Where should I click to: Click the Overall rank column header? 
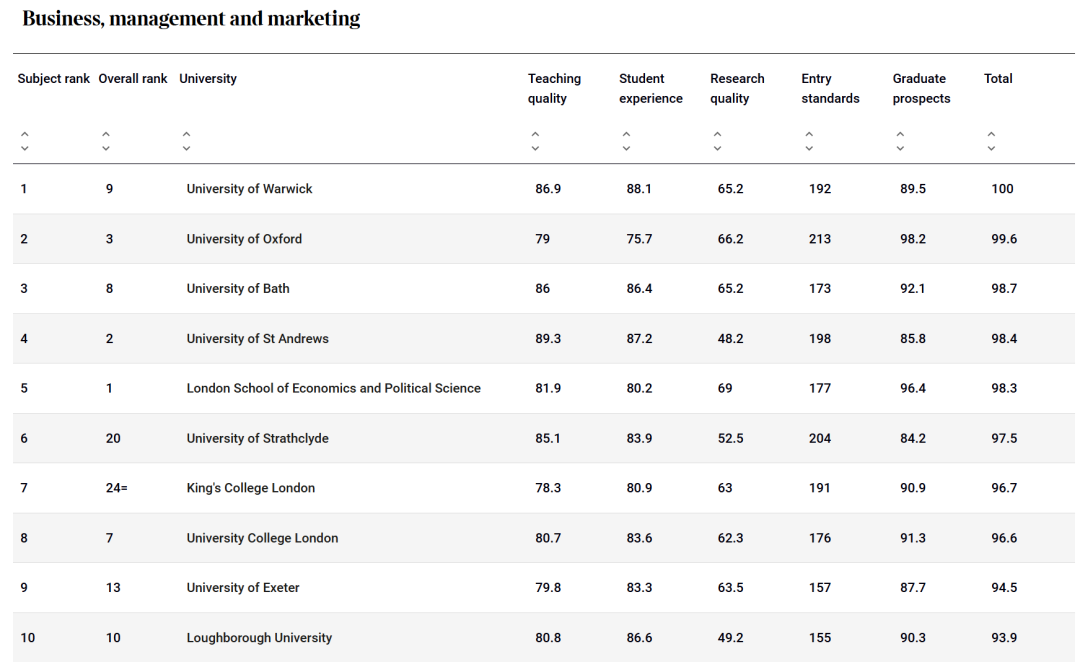133,79
